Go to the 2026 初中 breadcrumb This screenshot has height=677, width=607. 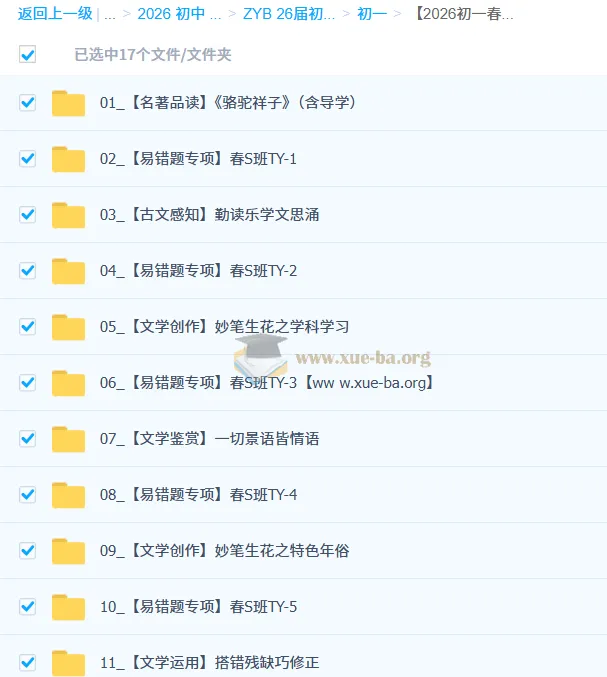179,14
